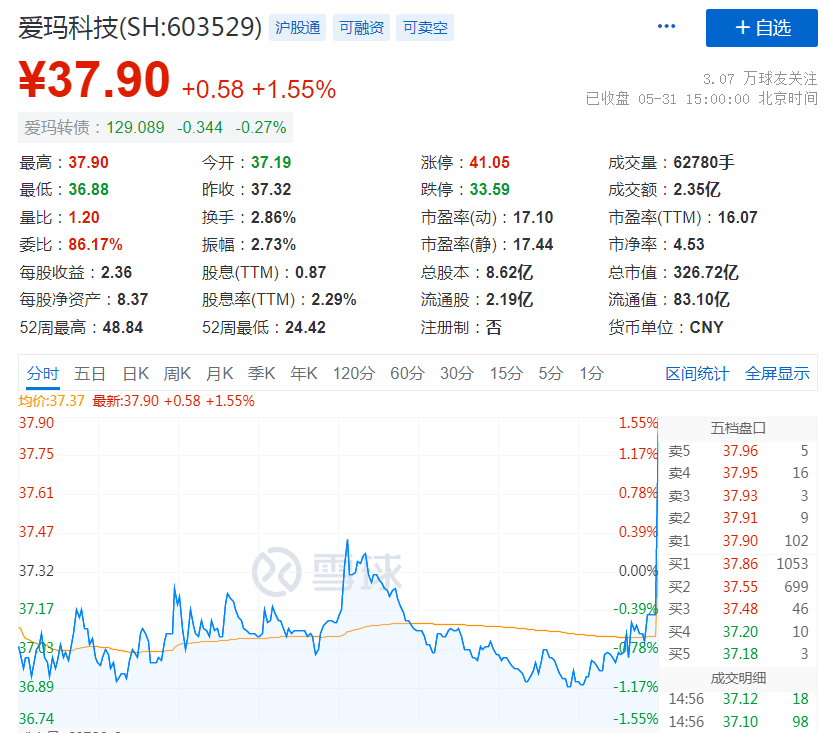
Task: Click the 买1 price 37.86
Action: [740, 563]
